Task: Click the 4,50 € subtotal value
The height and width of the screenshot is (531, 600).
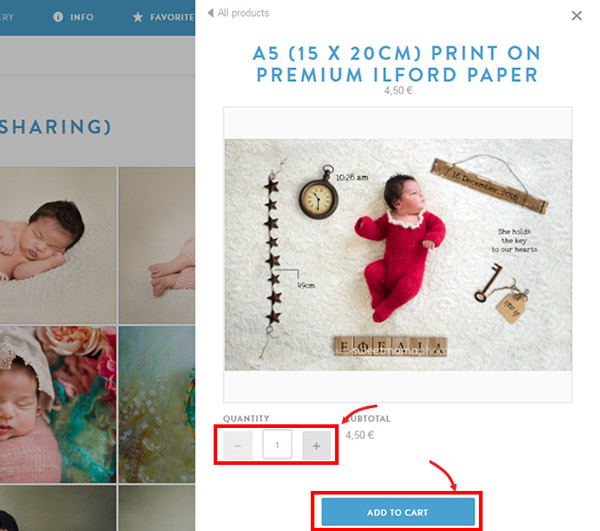Action: click(x=360, y=435)
